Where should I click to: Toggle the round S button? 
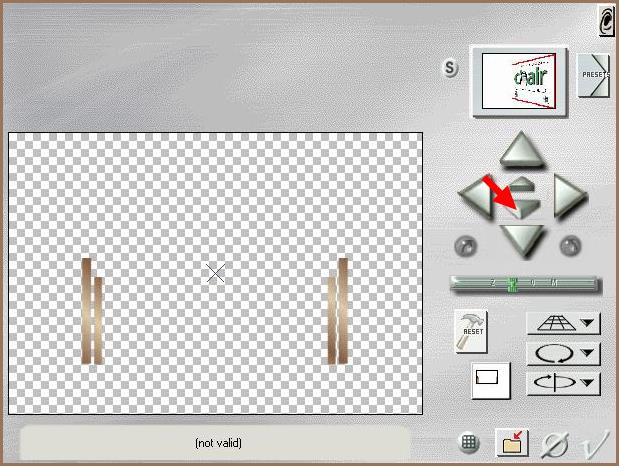[451, 69]
